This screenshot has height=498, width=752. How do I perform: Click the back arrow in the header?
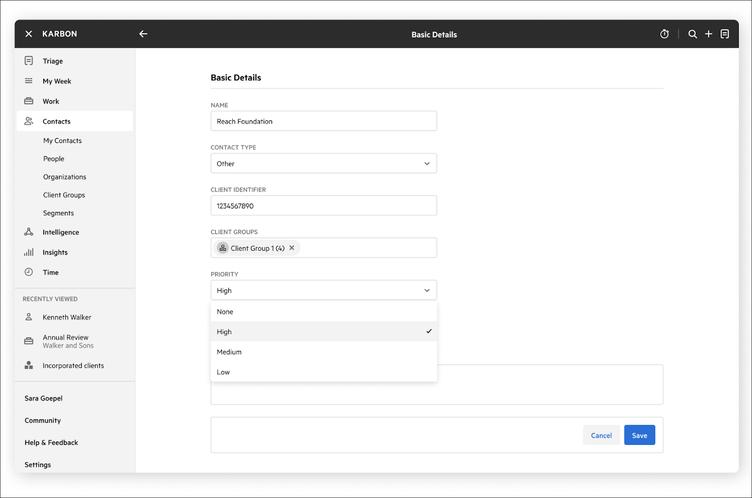(143, 34)
